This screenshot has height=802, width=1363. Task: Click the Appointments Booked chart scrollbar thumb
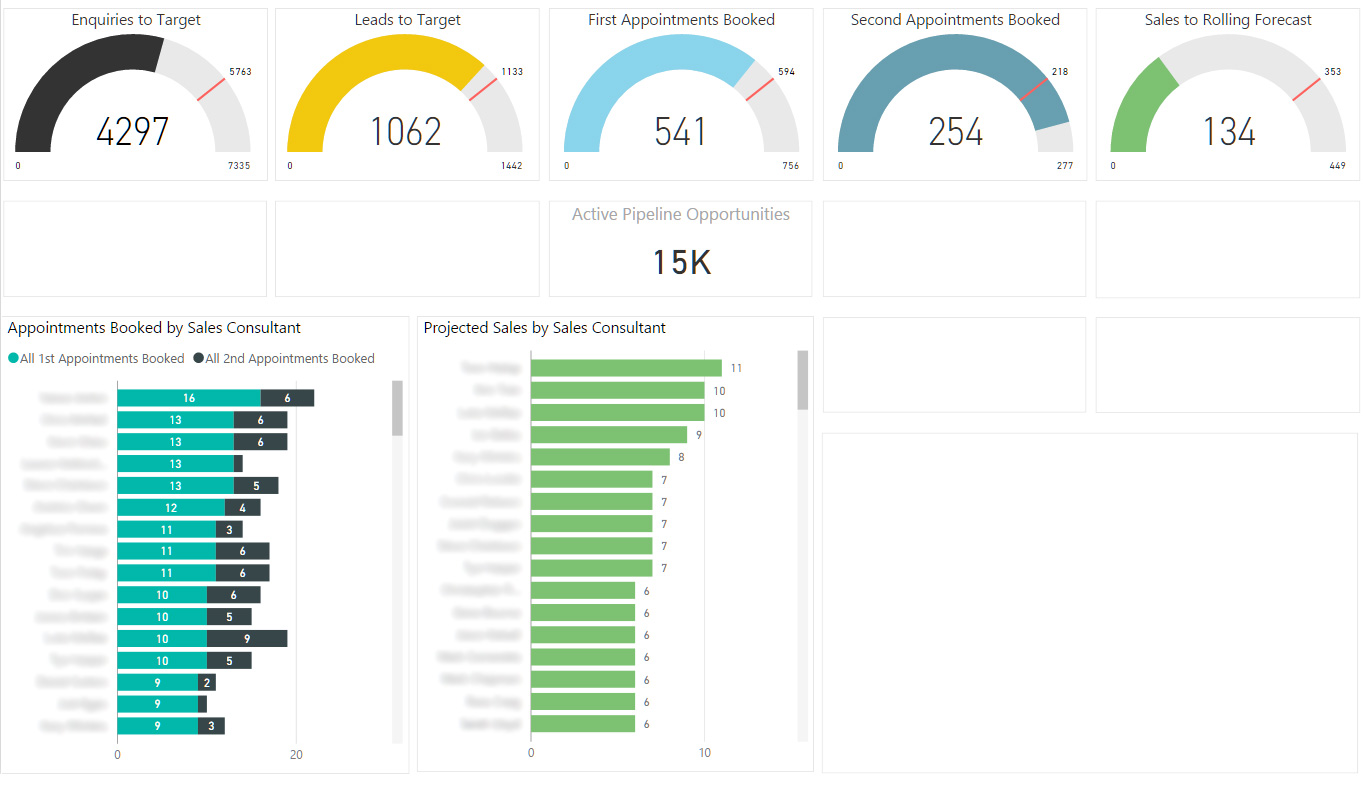tap(397, 408)
